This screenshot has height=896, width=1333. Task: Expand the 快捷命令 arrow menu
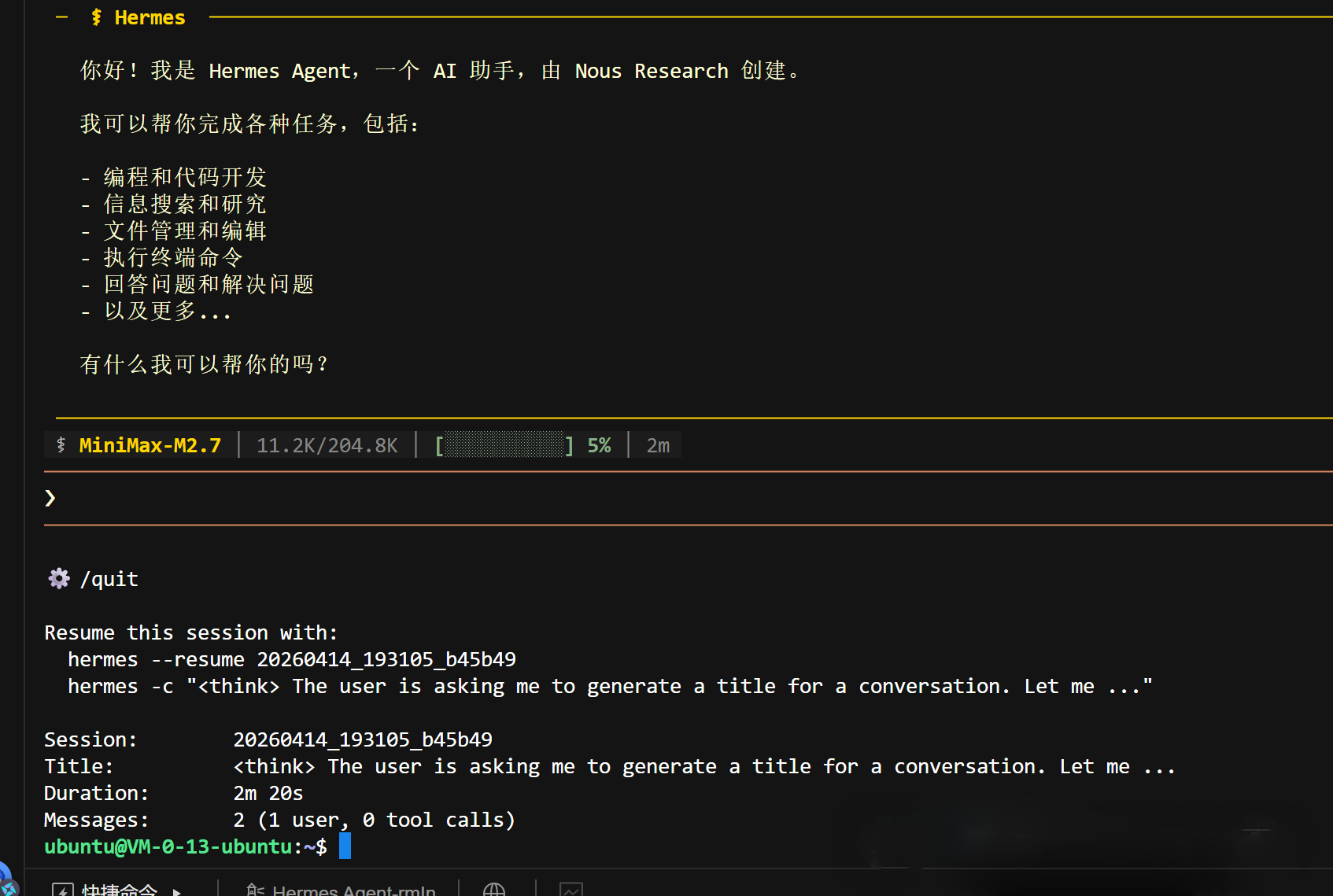[177, 891]
